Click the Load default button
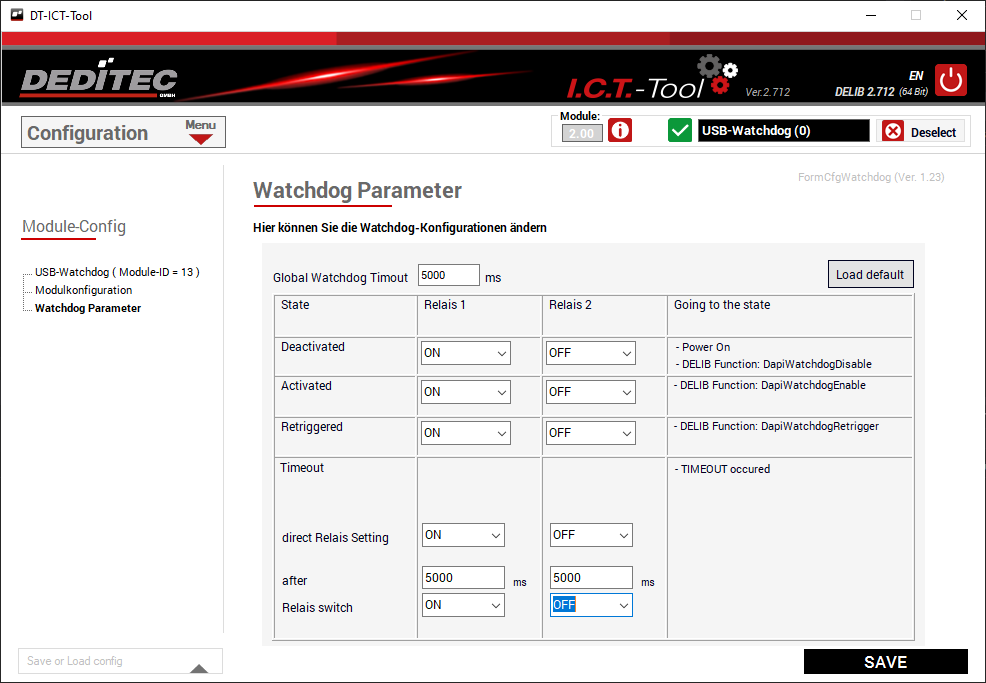986x683 pixels. point(869,274)
